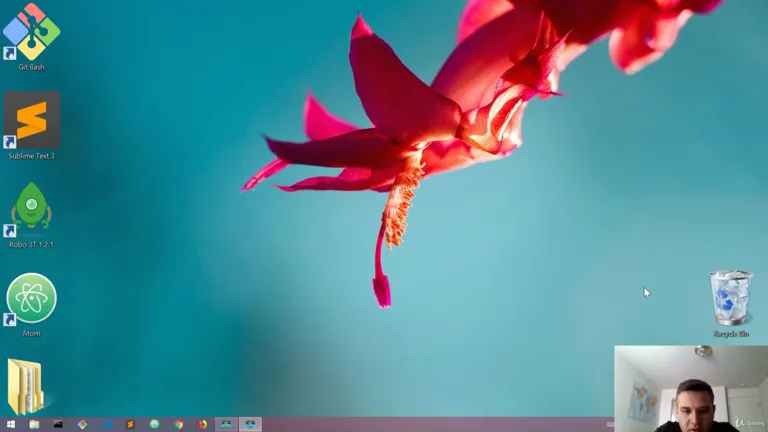Click the webcam video overlay

691,389
